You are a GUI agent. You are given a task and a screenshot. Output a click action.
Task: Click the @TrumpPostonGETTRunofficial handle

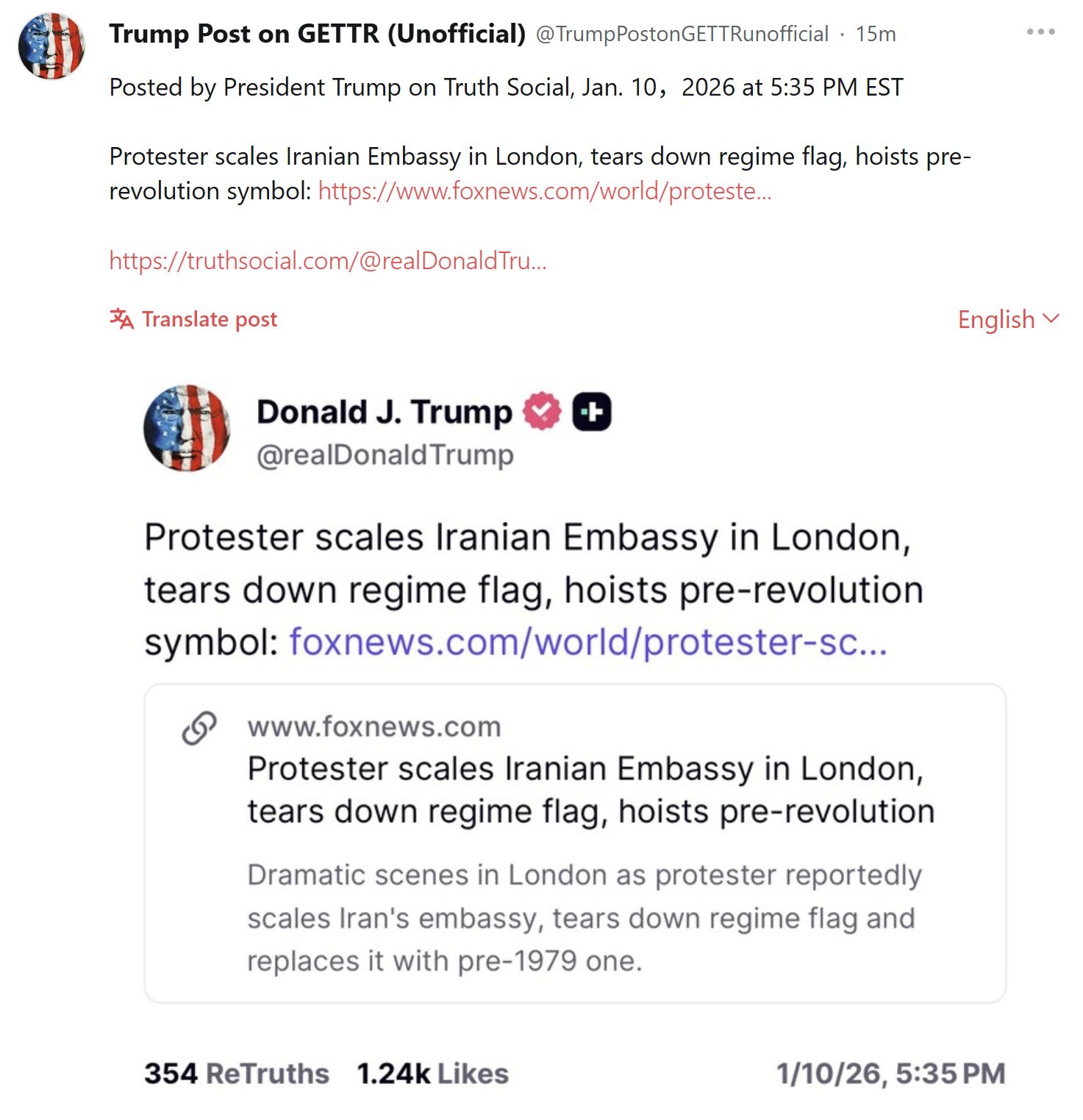coord(682,34)
